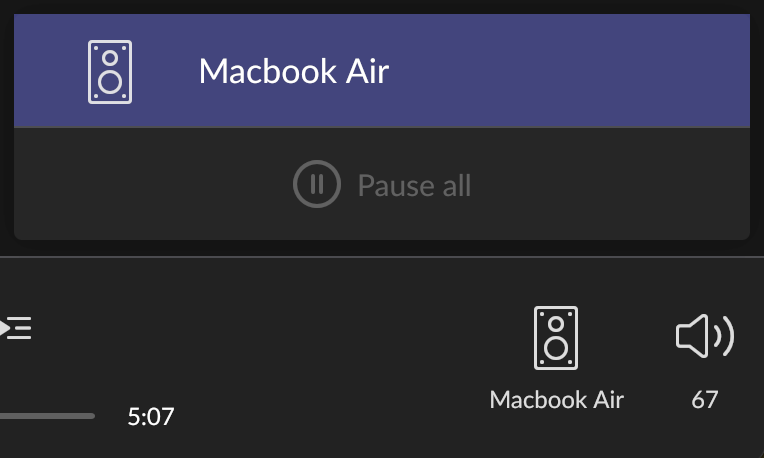The height and width of the screenshot is (458, 764).
Task: Click the end of the seek bar
Action: [x=92, y=416]
